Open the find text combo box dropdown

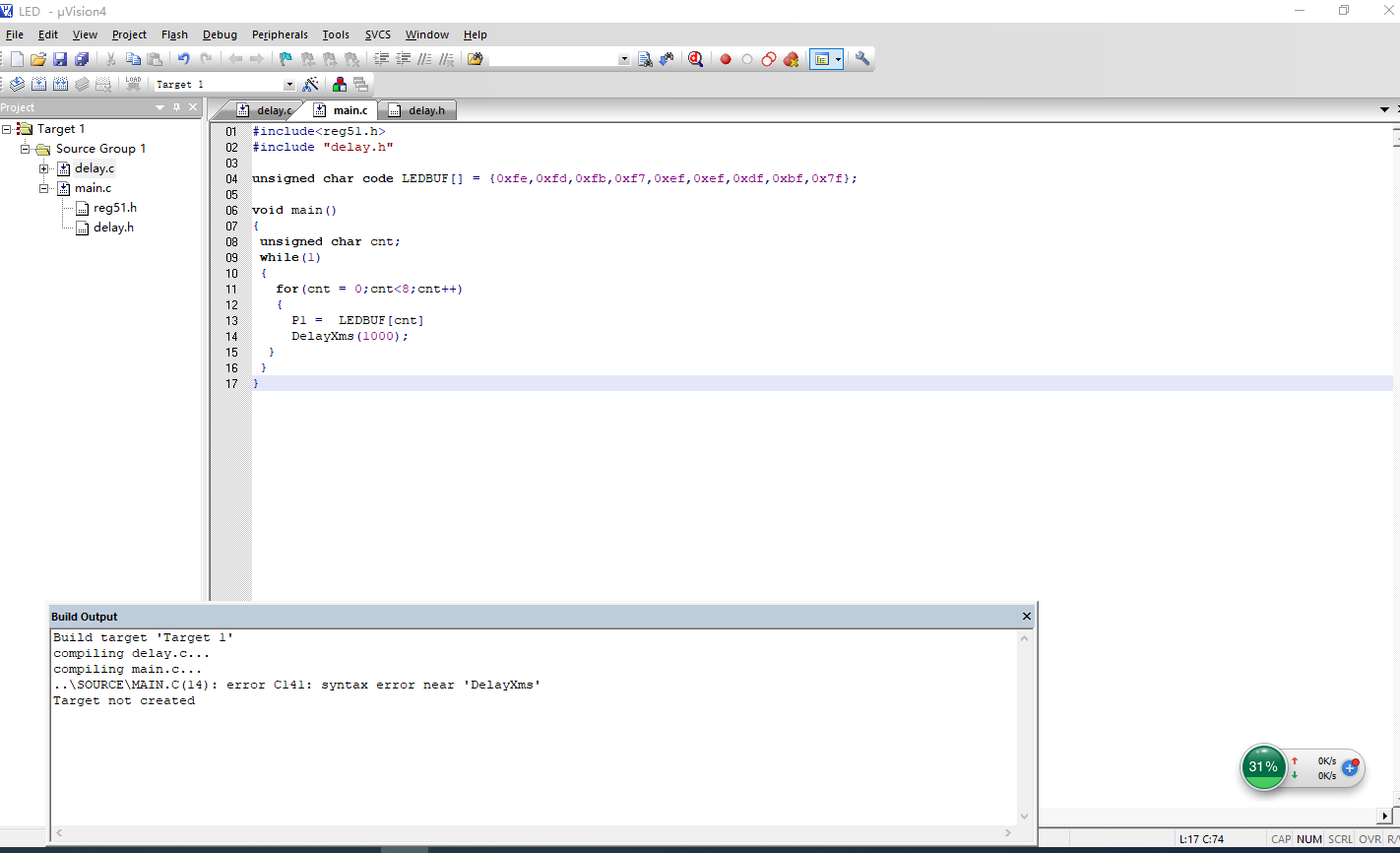(x=624, y=59)
